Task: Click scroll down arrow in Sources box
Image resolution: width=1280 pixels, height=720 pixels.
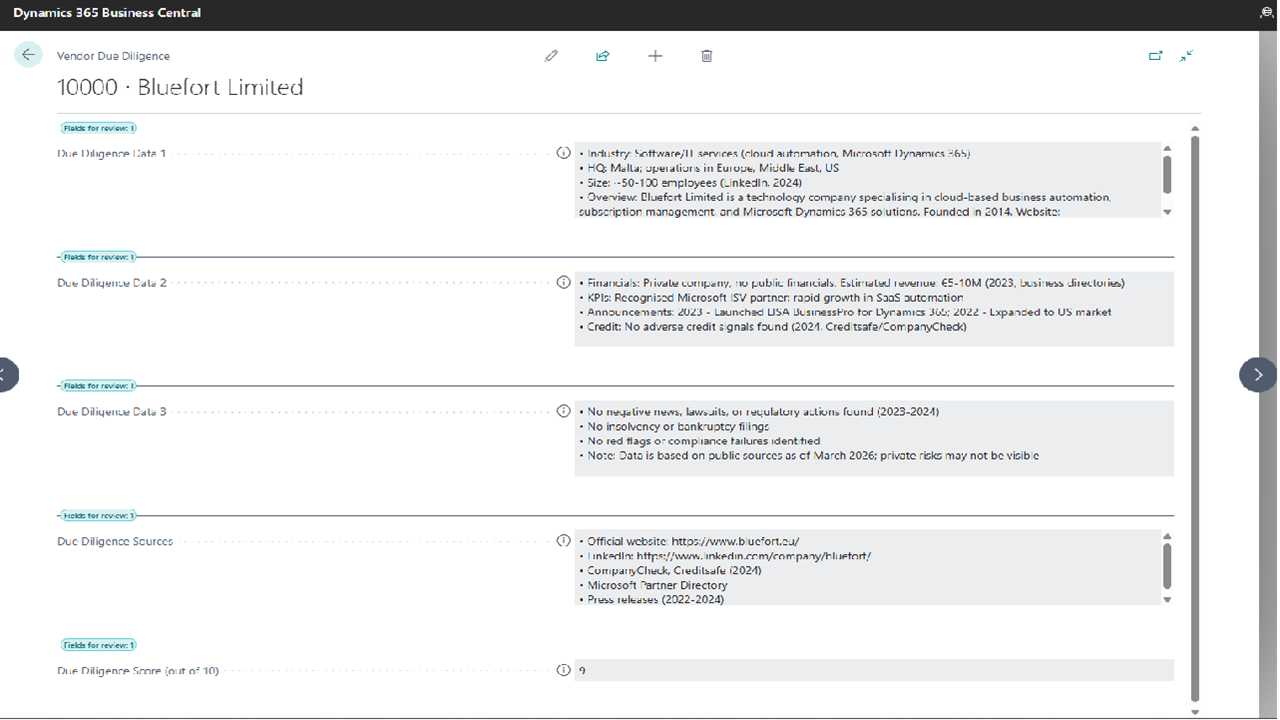Action: point(1167,599)
